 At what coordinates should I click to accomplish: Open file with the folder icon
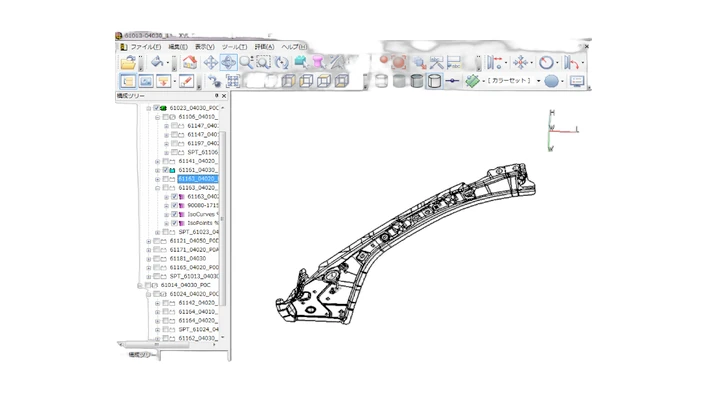point(129,62)
